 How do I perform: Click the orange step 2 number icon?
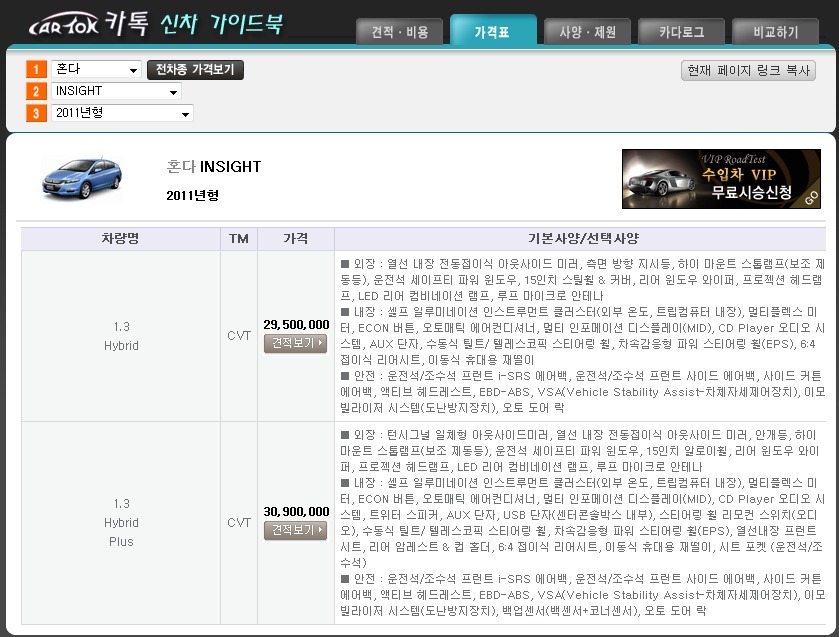[36, 92]
